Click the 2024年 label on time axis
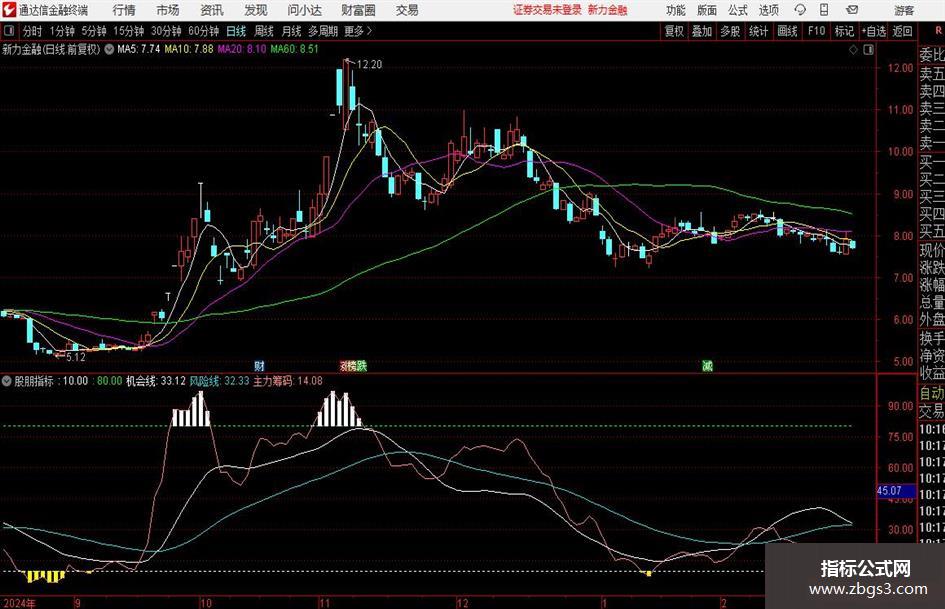 tap(19, 603)
